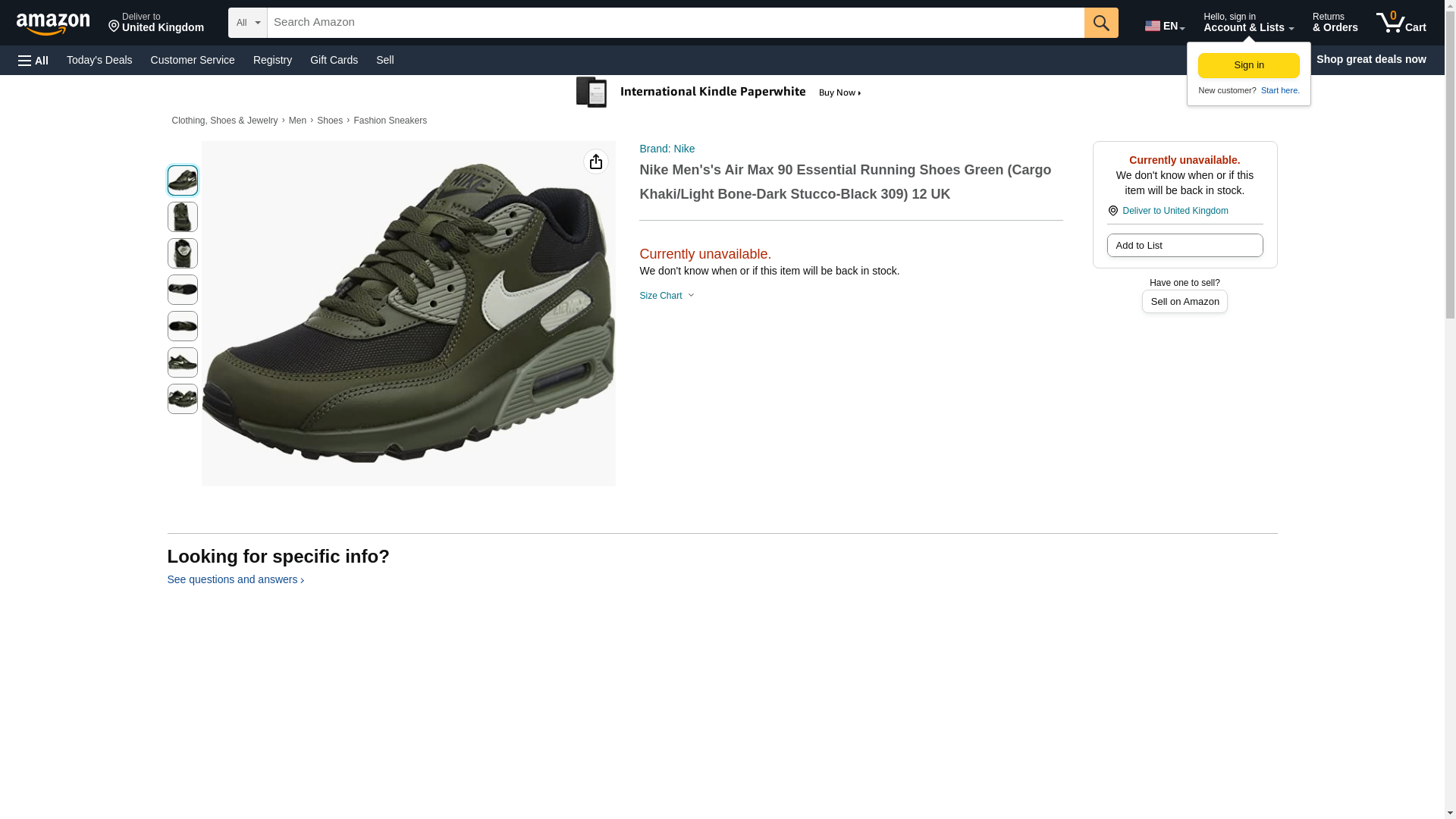The height and width of the screenshot is (819, 1456).
Task: Open the Brand: Nike link
Action: (667, 149)
